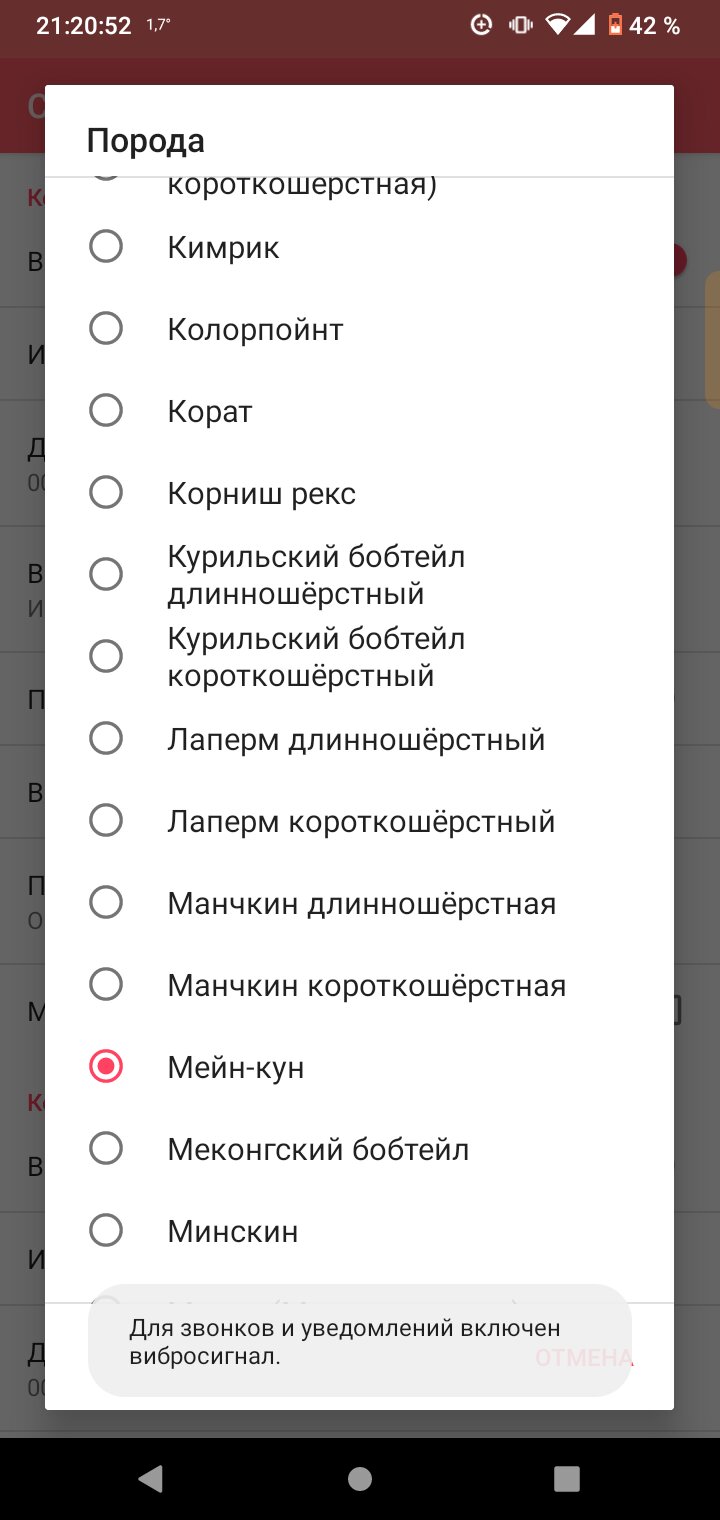The height and width of the screenshot is (1520, 720).
Task: Choose the Минскин radio button
Action: pyautogui.click(x=106, y=1231)
